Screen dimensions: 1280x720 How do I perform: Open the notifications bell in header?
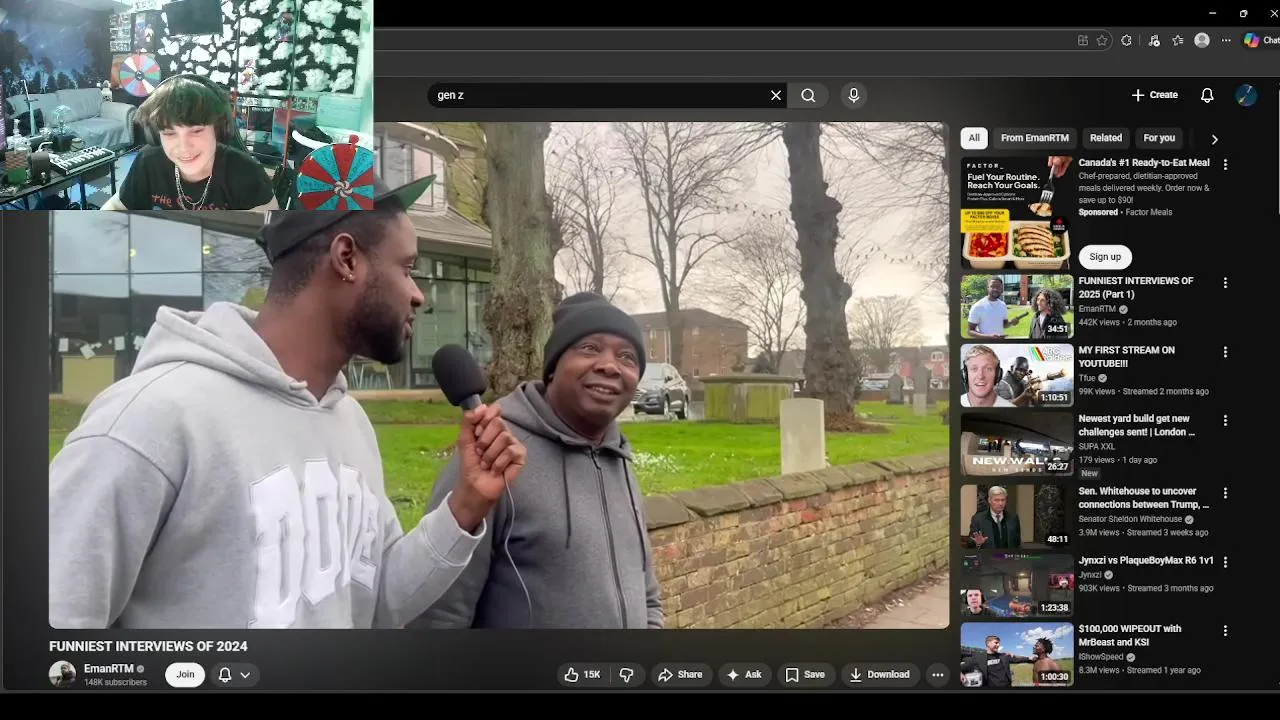(x=1207, y=95)
